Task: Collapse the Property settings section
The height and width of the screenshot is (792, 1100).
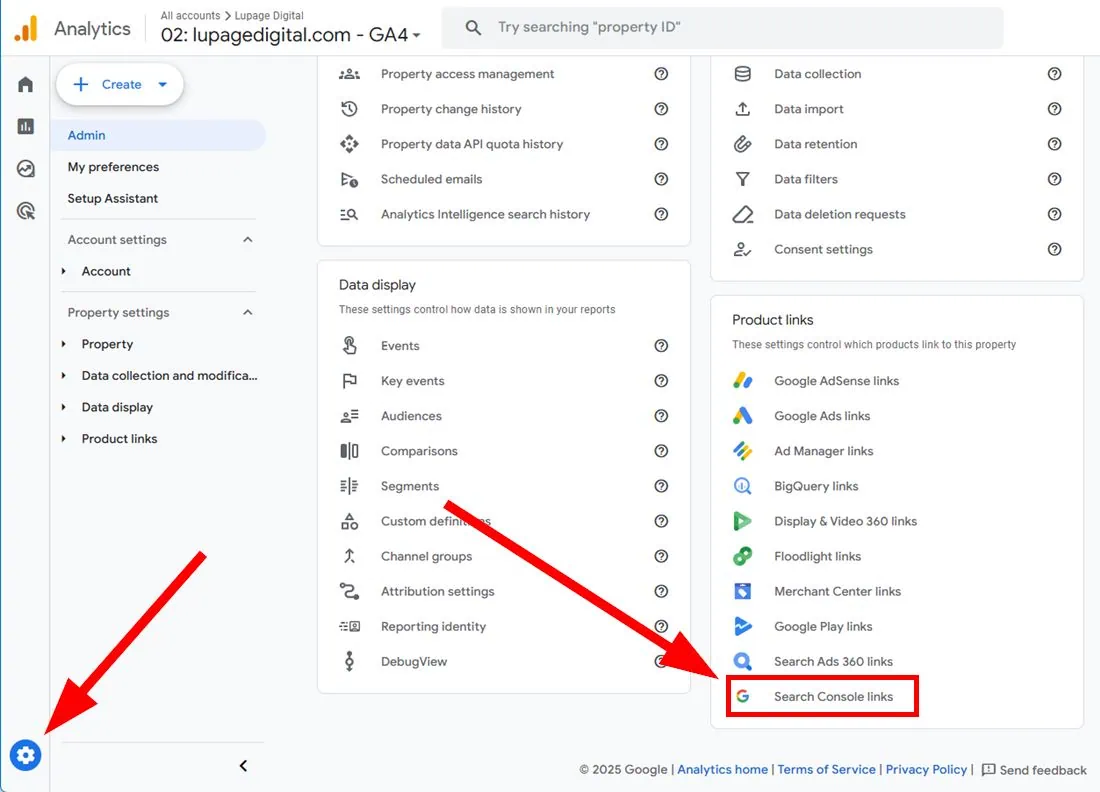Action: coord(249,312)
